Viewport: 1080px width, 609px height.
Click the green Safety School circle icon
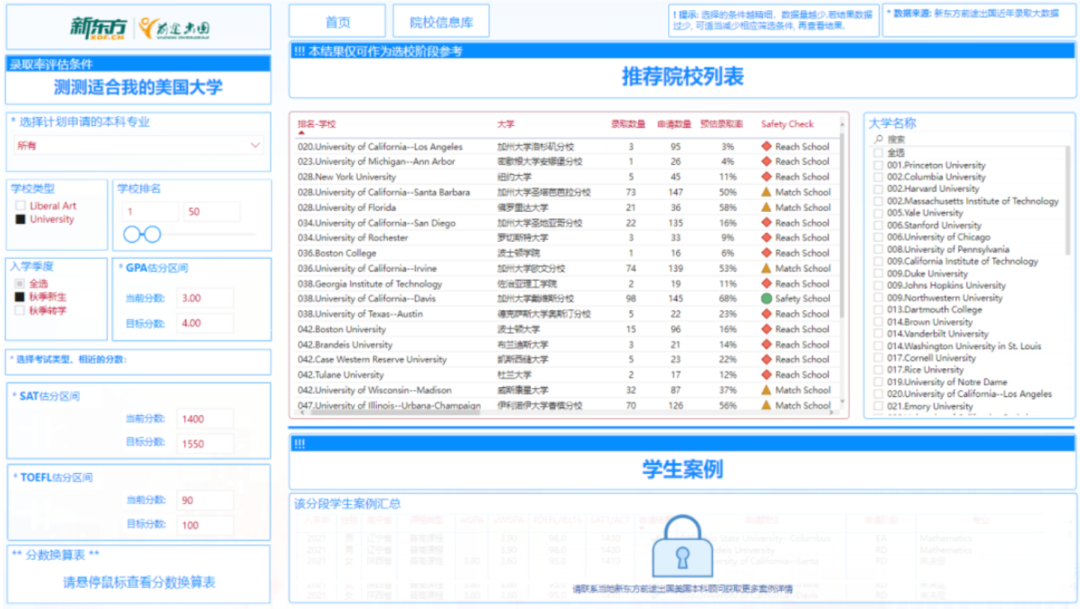pyautogui.click(x=766, y=299)
